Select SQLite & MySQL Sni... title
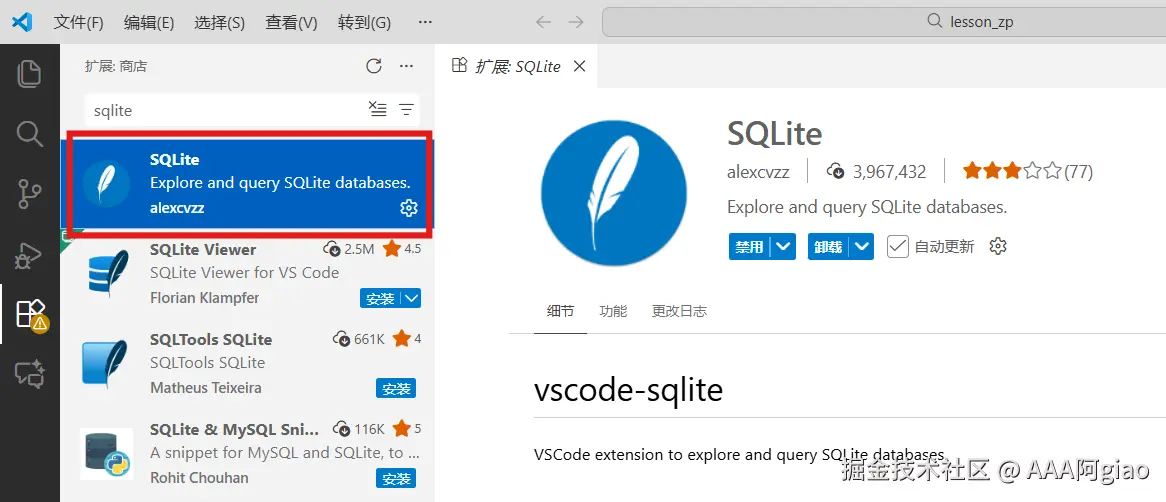Image resolution: width=1166 pixels, height=502 pixels. tap(234, 429)
